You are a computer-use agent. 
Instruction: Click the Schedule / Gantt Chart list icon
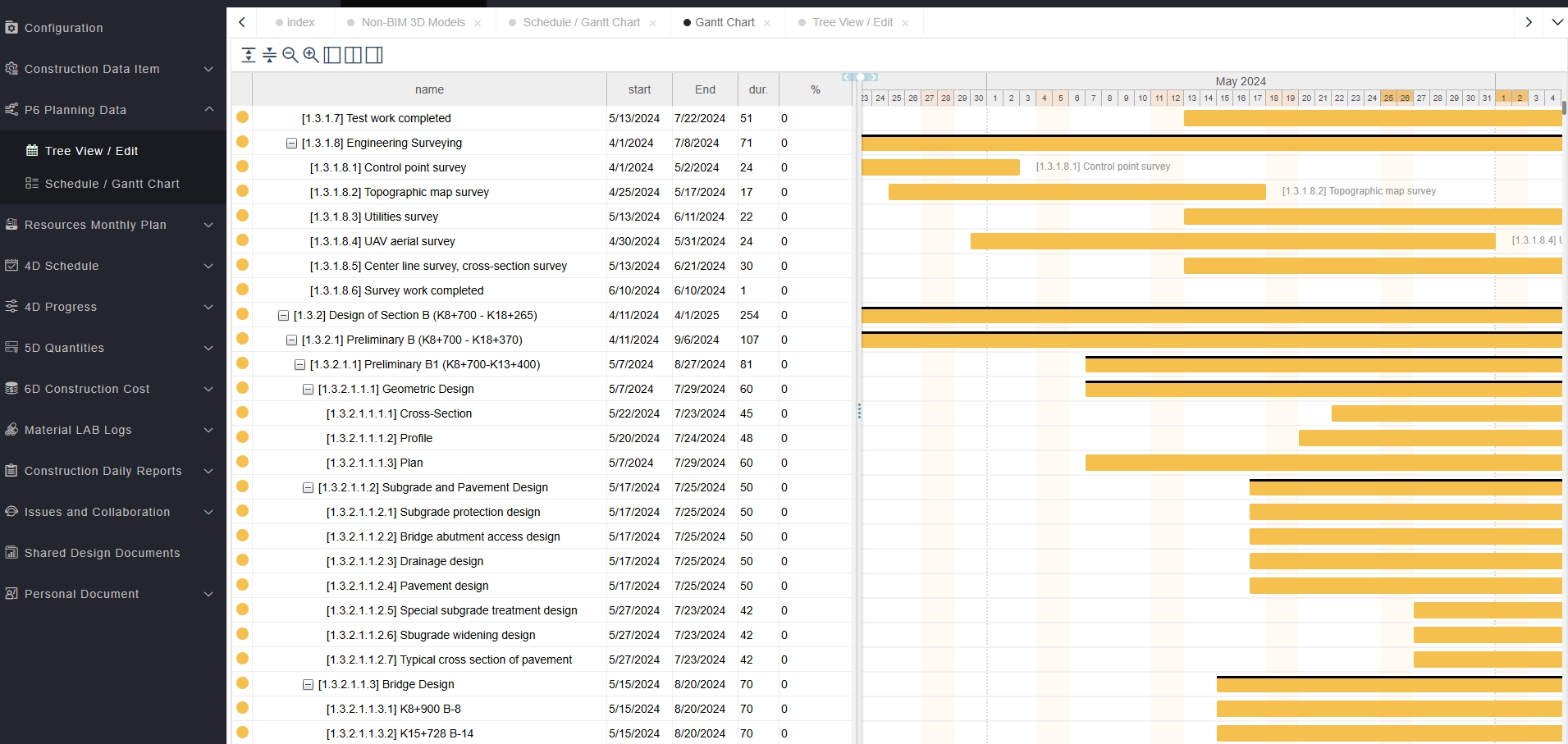point(32,183)
